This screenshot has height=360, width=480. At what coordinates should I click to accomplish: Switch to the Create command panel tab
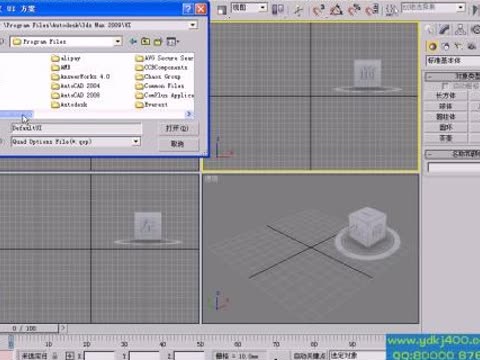click(x=430, y=30)
